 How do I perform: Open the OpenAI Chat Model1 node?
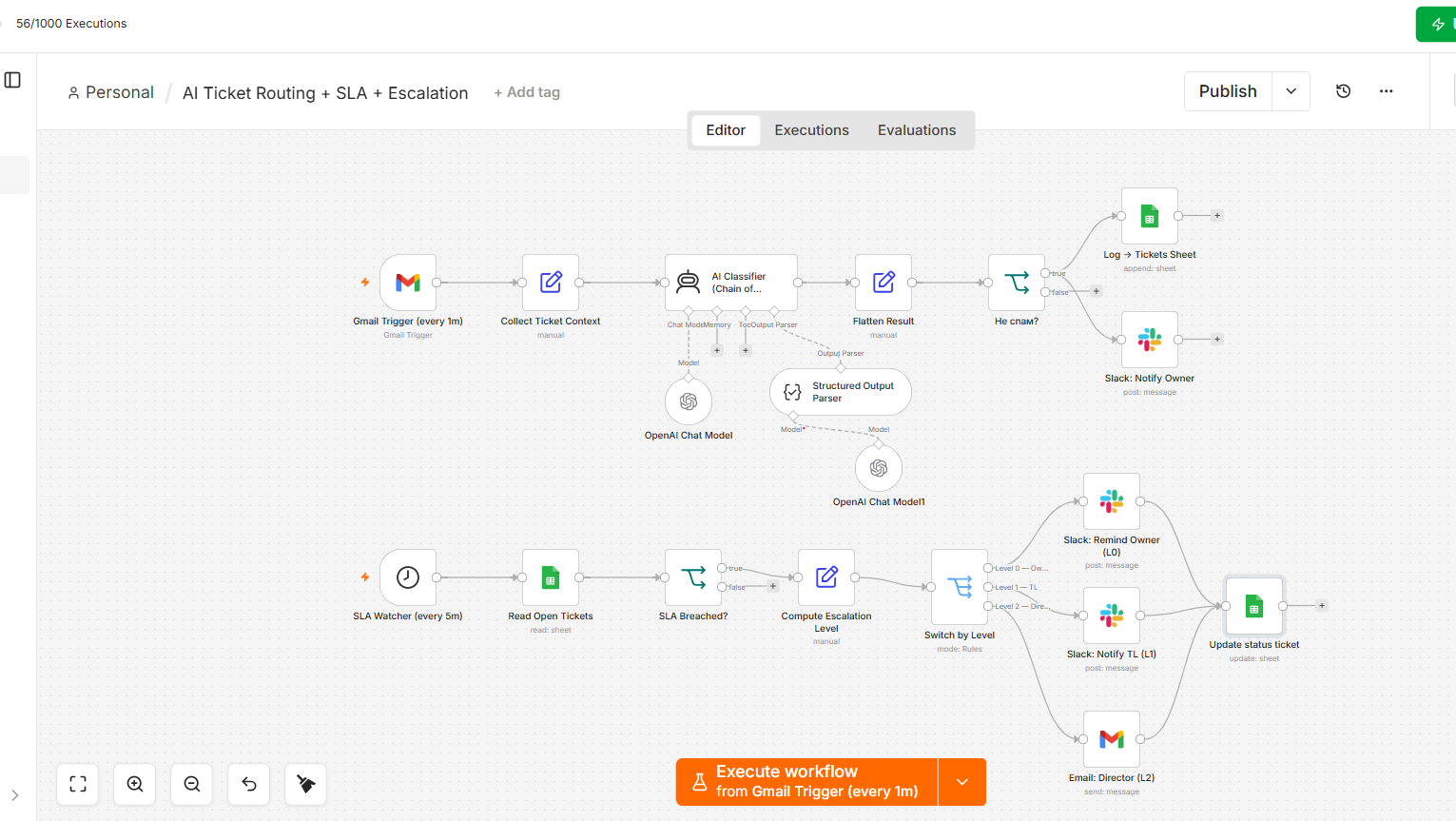click(x=879, y=468)
